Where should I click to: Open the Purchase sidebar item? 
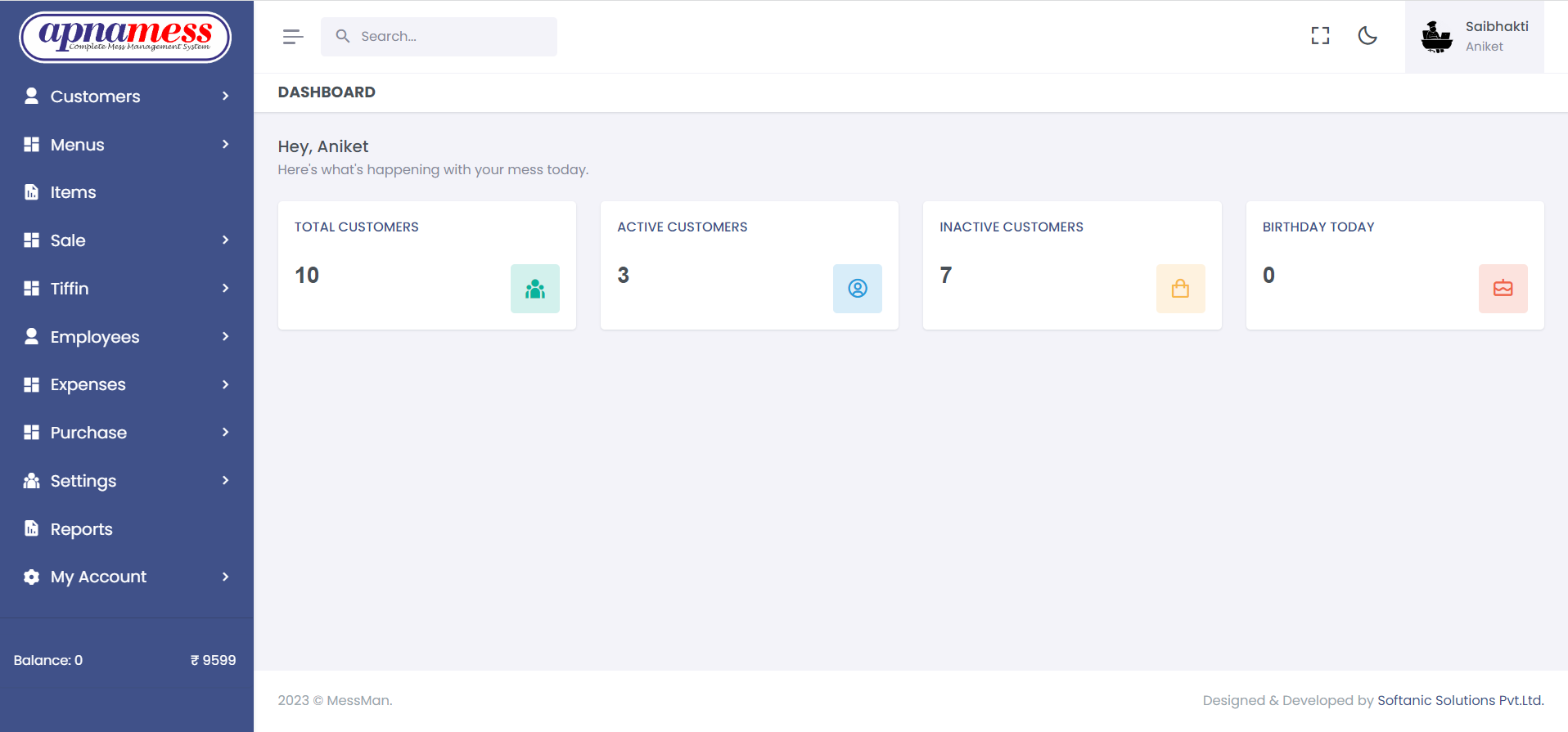point(127,433)
